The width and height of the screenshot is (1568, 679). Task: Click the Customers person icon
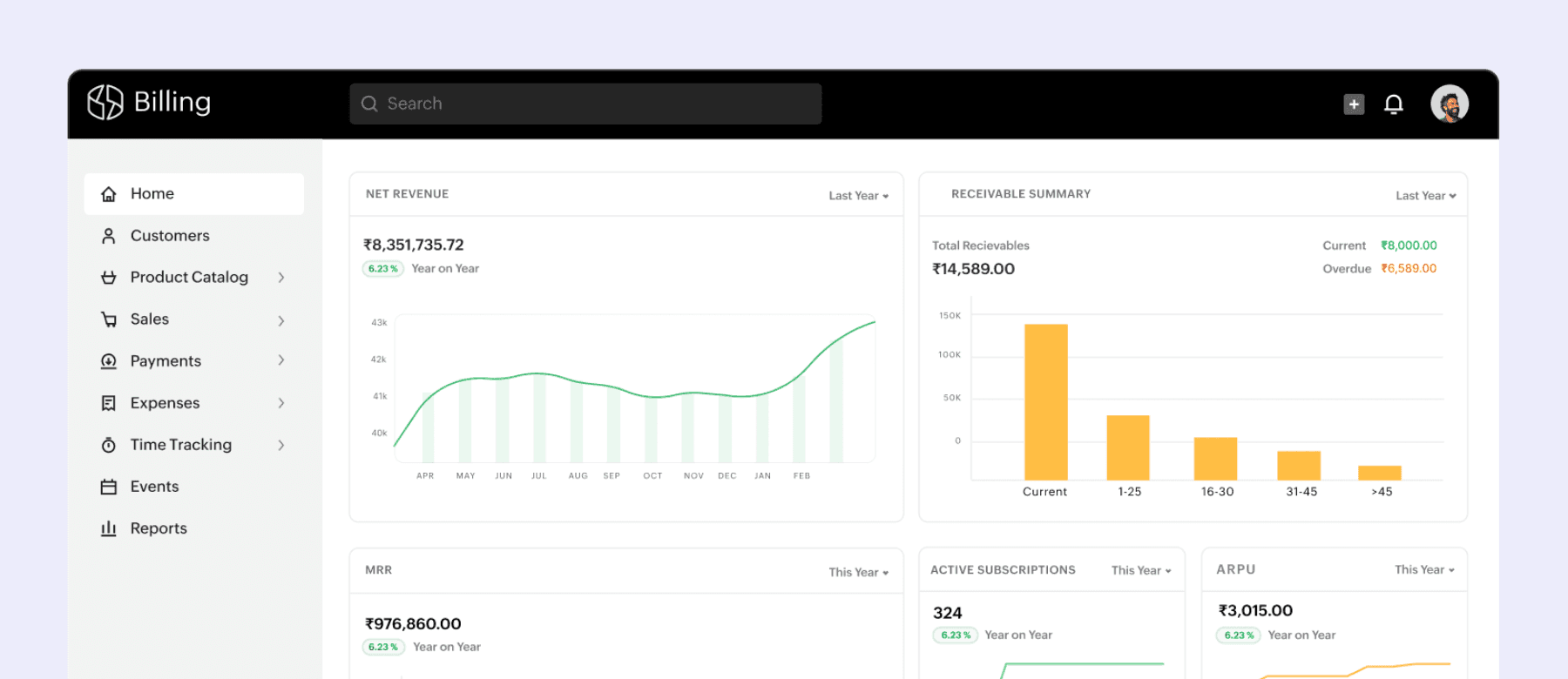pos(109,236)
